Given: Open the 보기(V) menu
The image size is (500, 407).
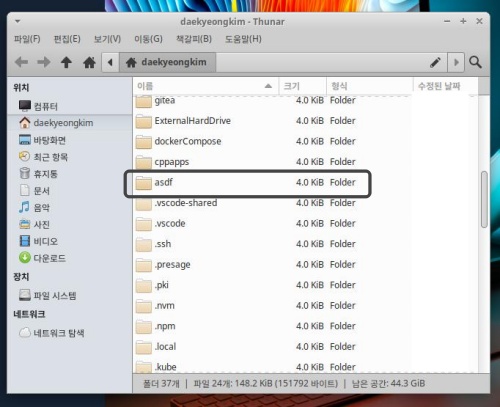Looking at the screenshot, I should [107, 39].
